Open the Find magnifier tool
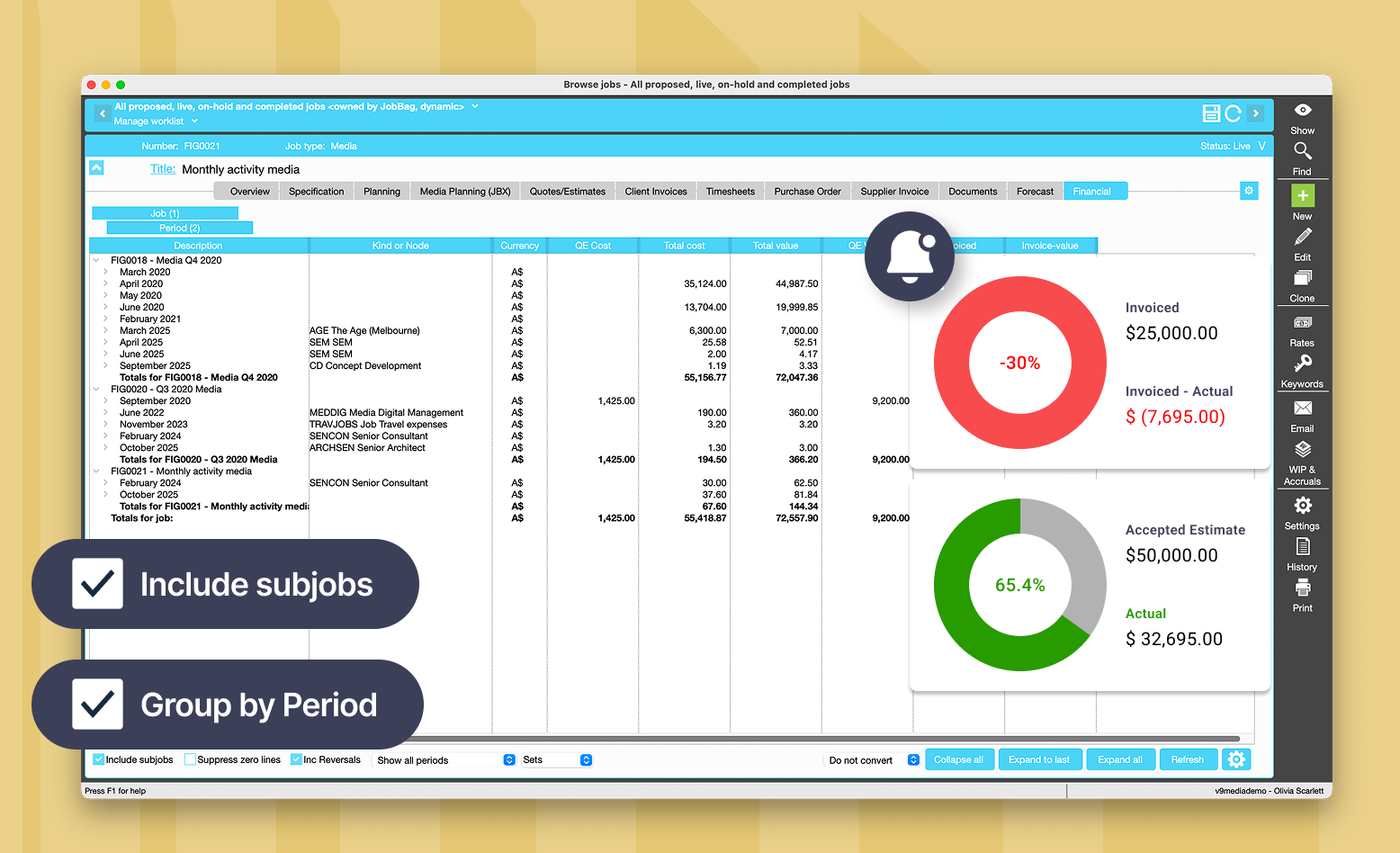The image size is (1400, 853). [1302, 150]
